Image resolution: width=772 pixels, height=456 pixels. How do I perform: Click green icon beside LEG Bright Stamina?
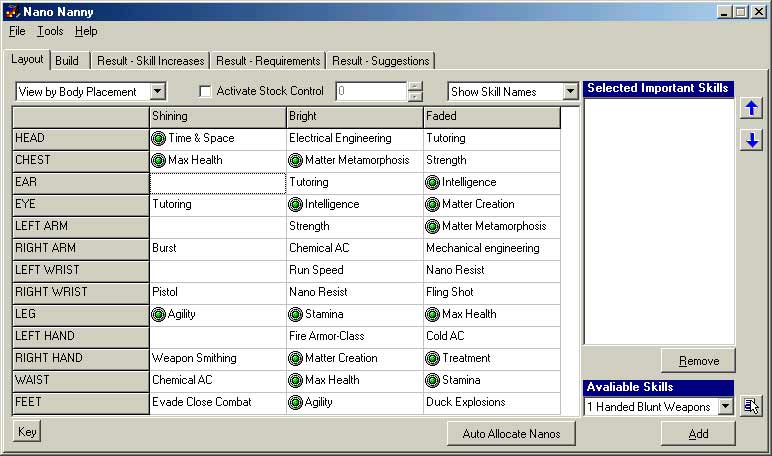[x=295, y=314]
